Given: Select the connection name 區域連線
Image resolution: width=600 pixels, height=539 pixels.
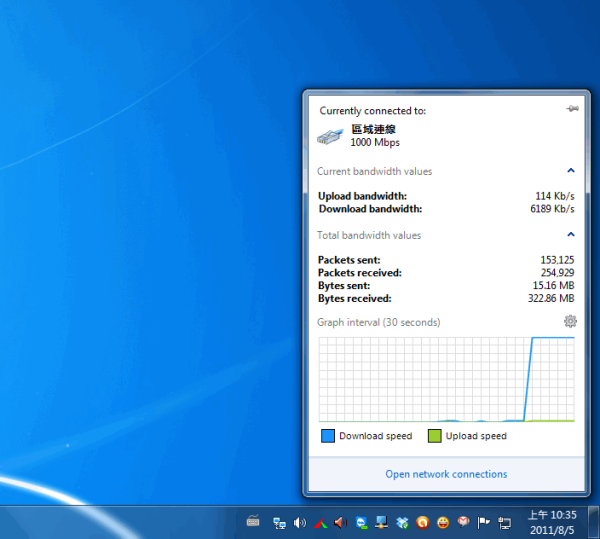Looking at the screenshot, I should point(372,129).
